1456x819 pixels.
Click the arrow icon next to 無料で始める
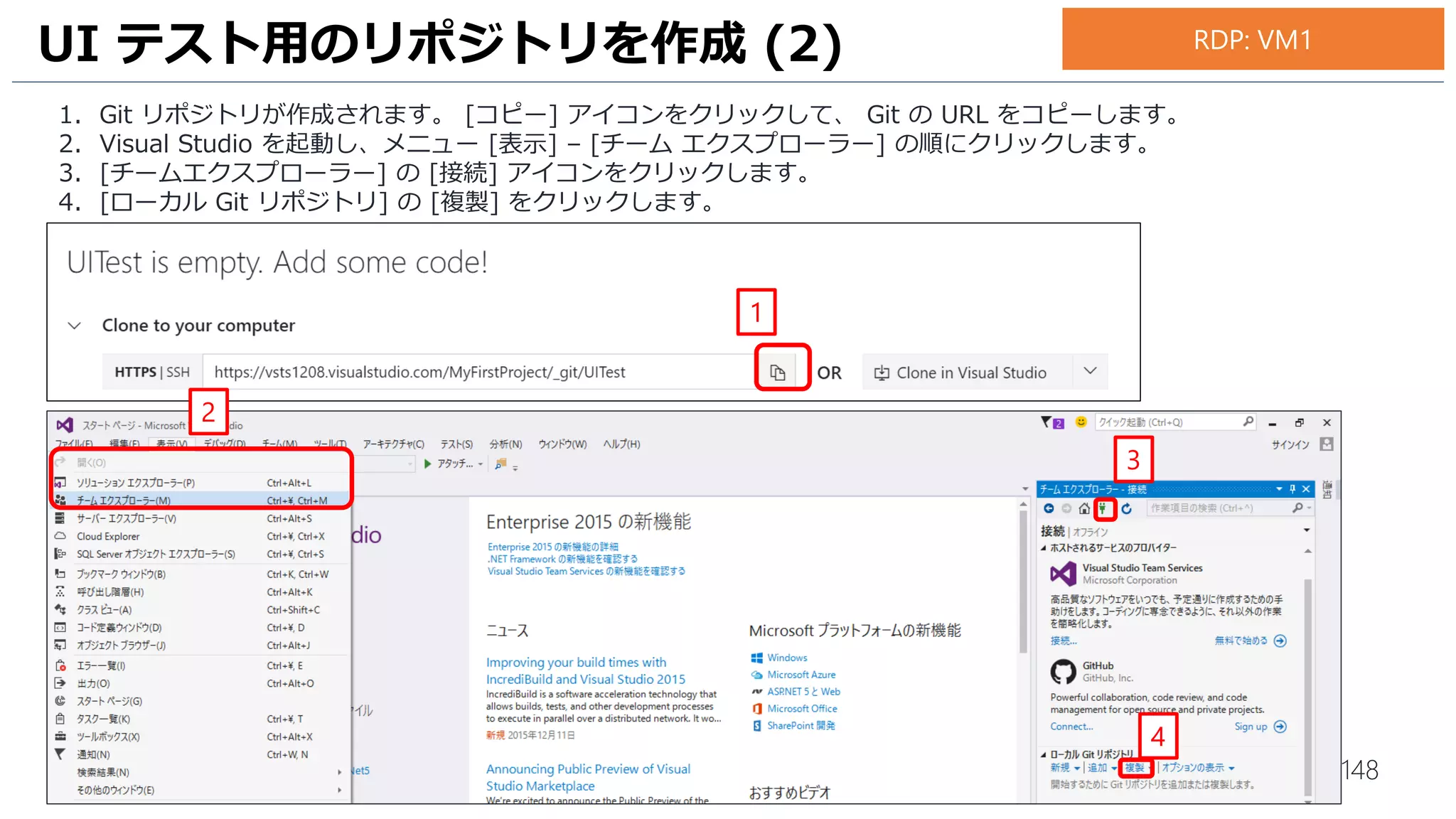click(1280, 641)
